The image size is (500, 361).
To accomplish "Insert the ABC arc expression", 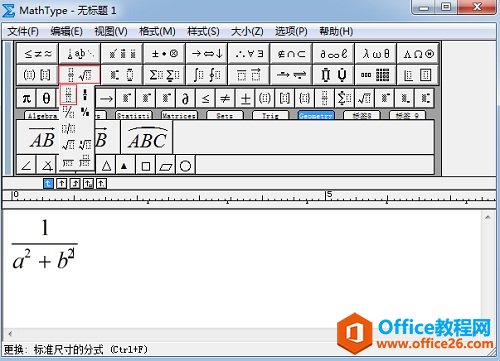I will (147, 137).
